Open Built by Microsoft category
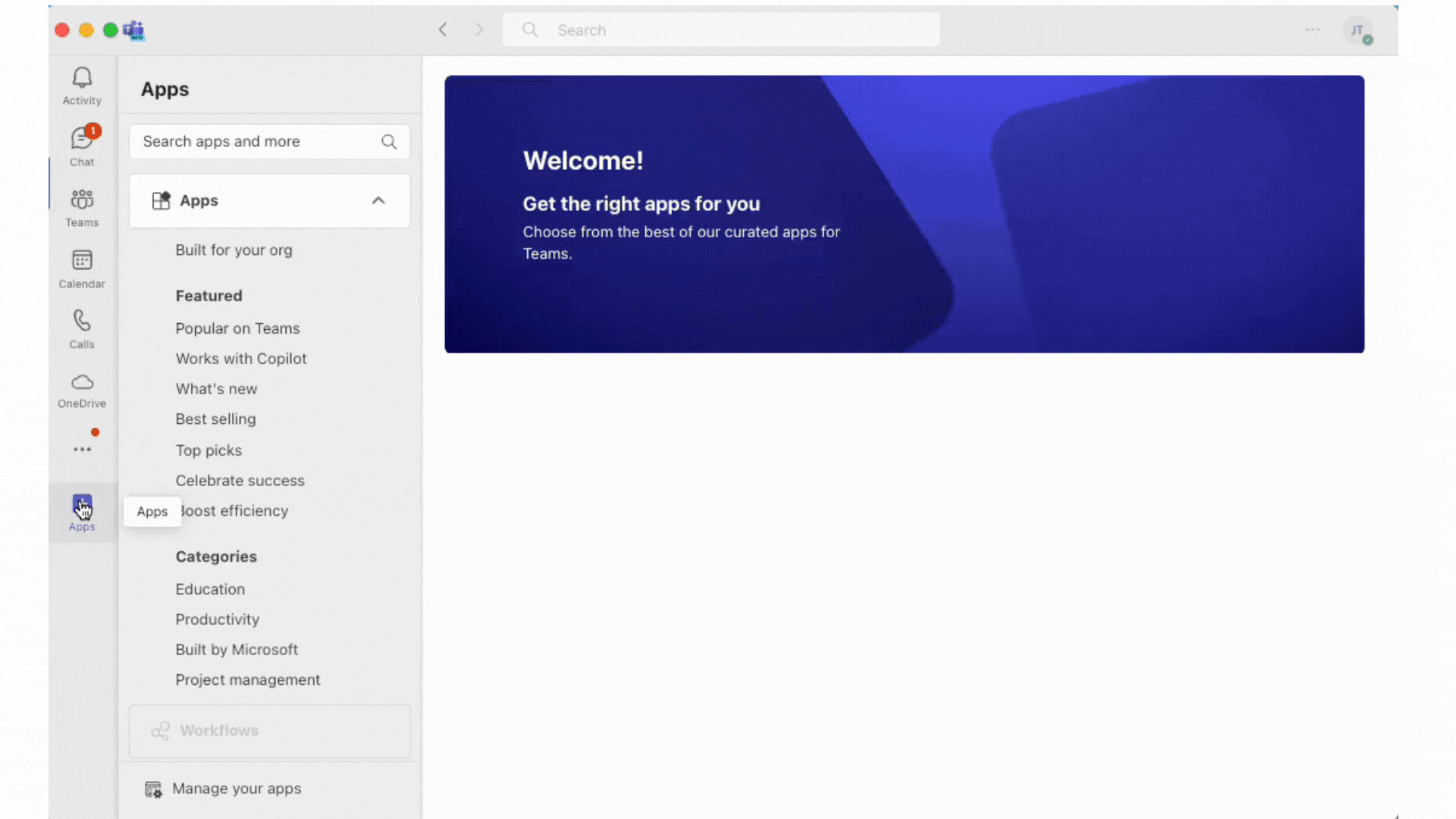The width and height of the screenshot is (1456, 819). point(237,650)
